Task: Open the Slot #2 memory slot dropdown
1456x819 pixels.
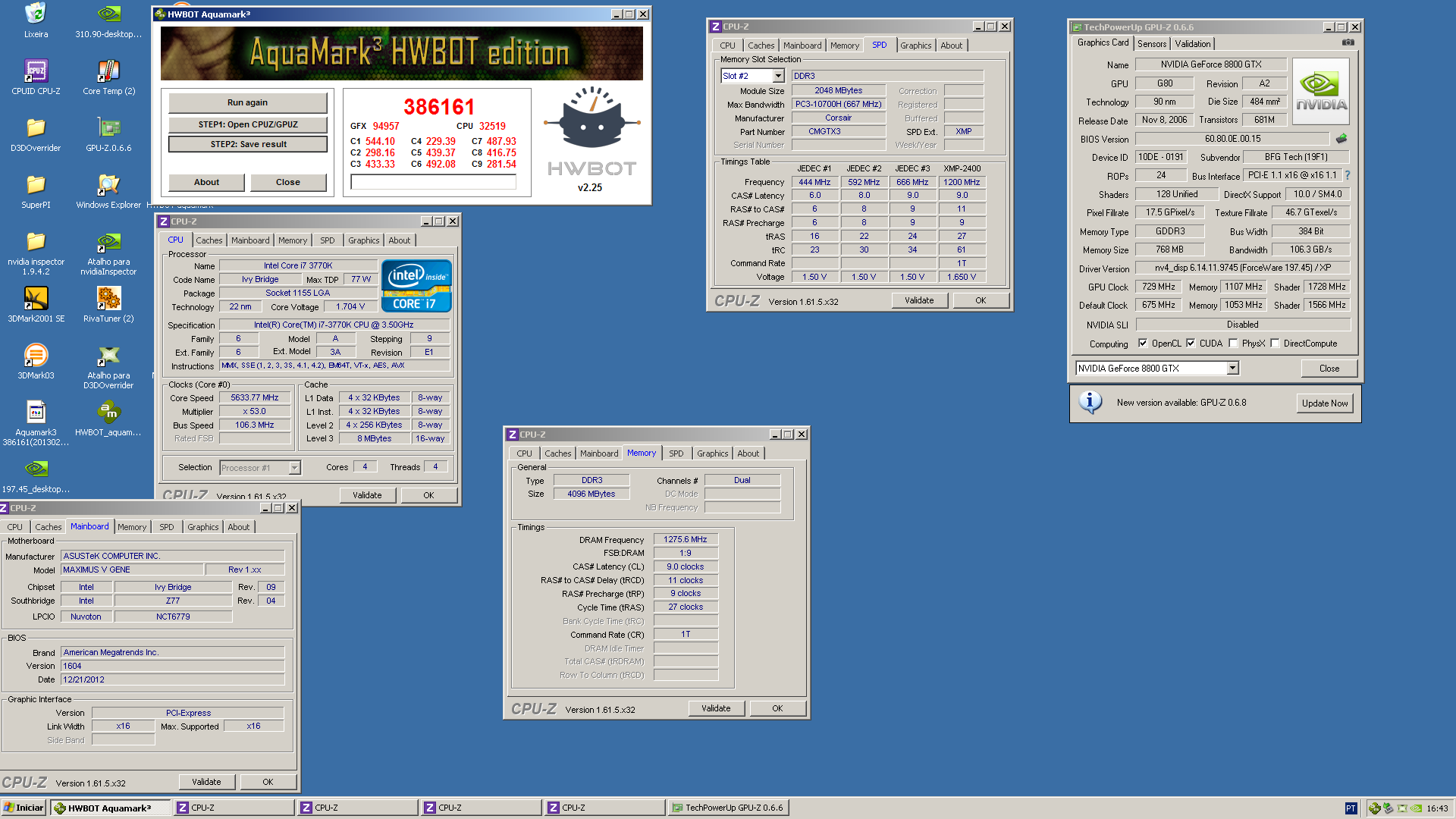Action: point(778,76)
